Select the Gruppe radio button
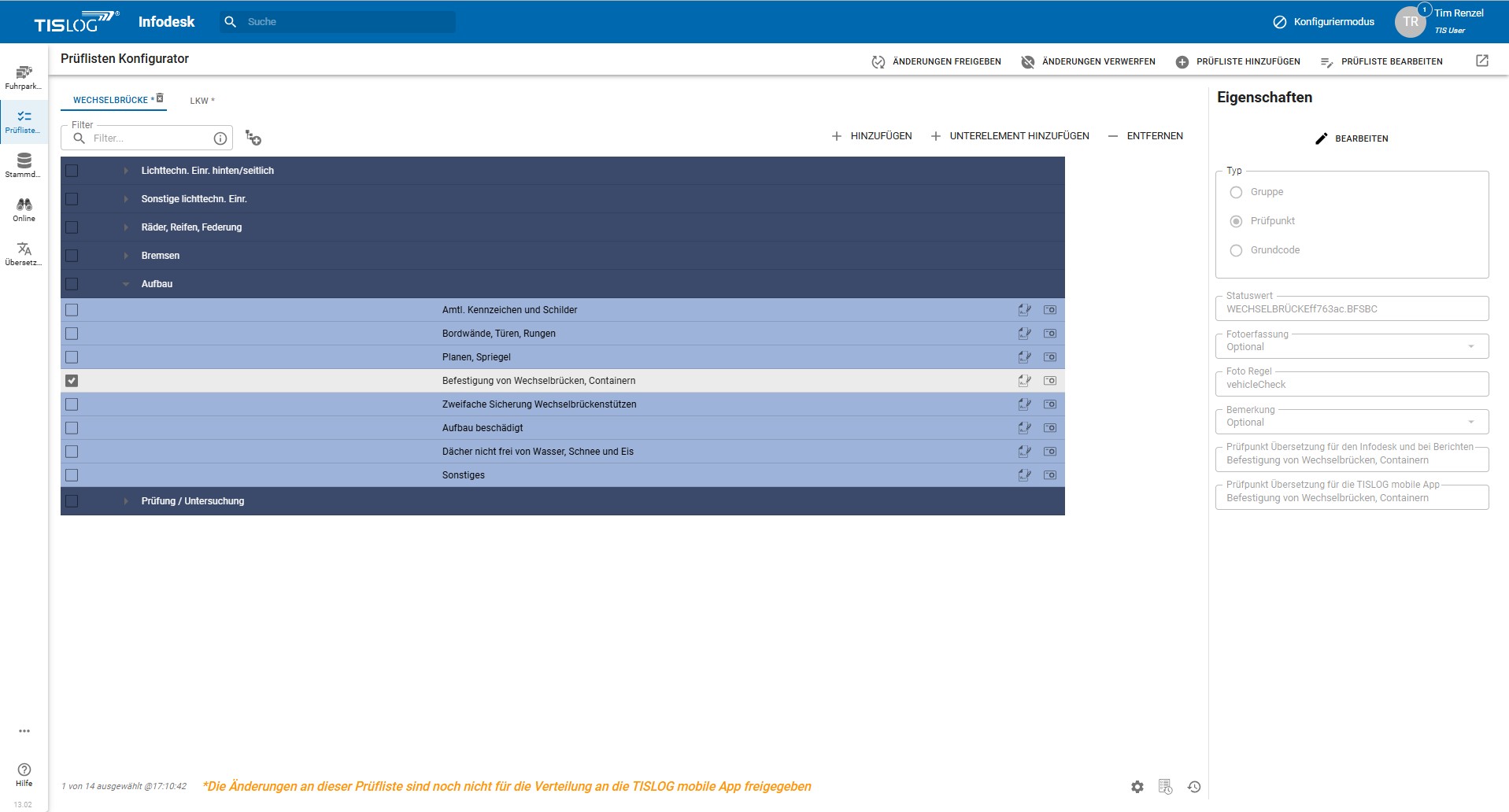This screenshot has height=812, width=1509. point(1236,192)
